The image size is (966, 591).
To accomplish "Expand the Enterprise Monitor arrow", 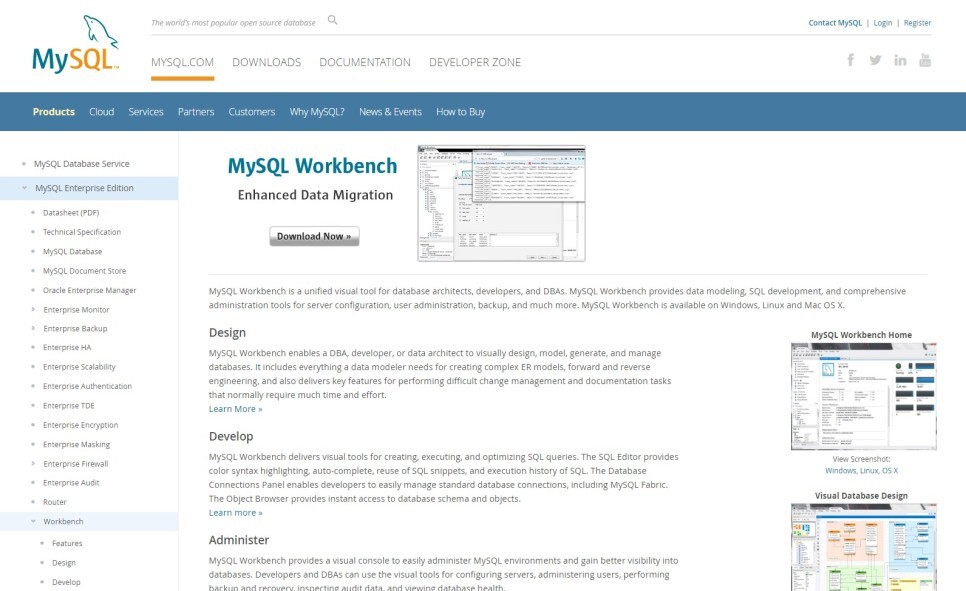I will 33,309.
